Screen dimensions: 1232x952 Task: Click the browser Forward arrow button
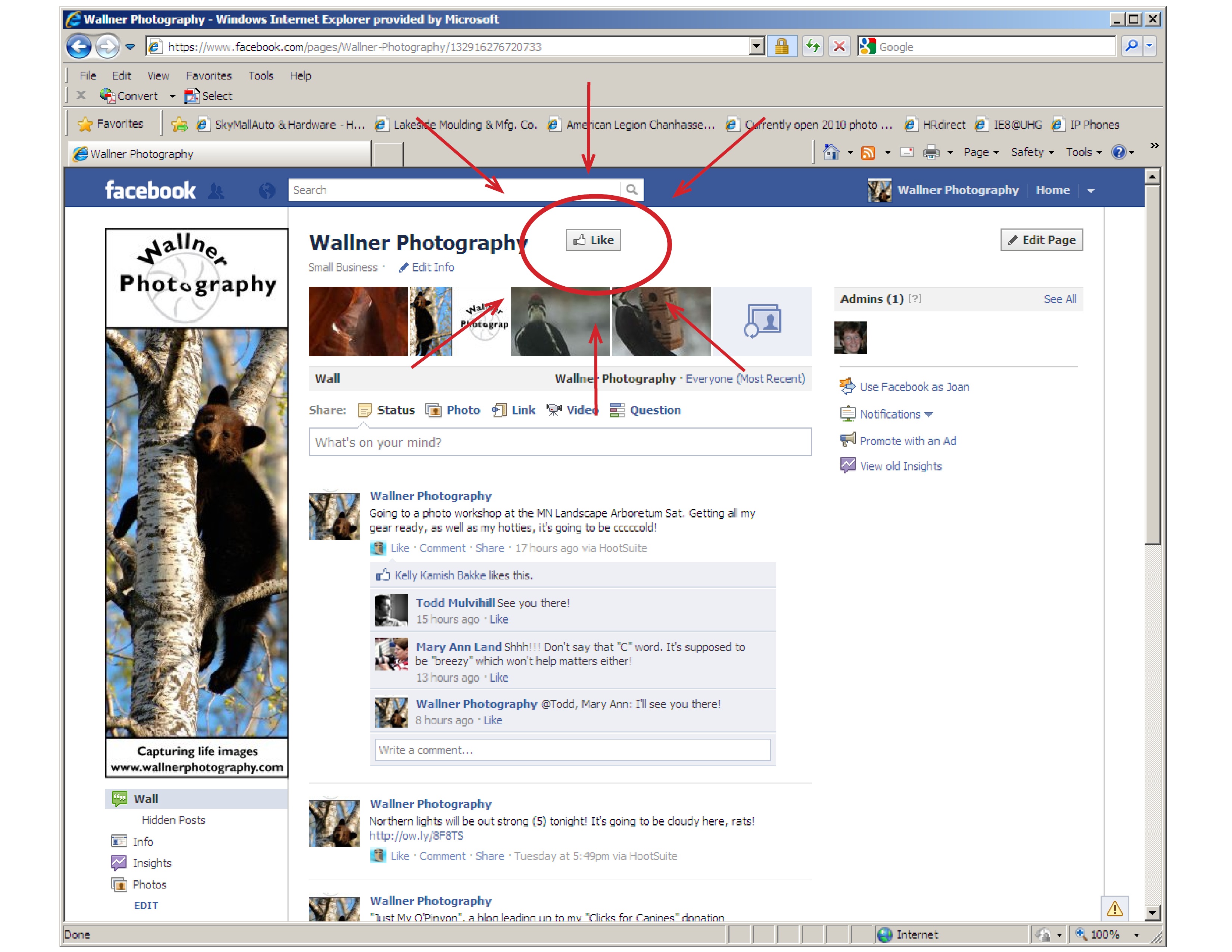coord(107,47)
